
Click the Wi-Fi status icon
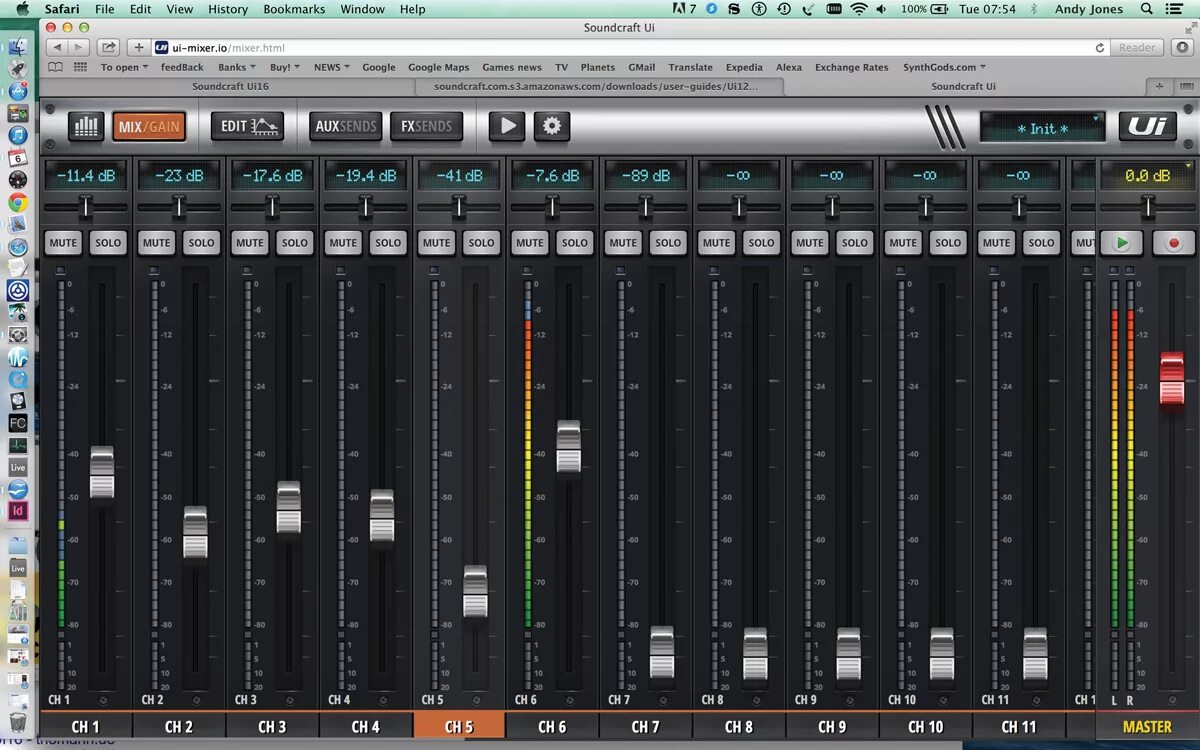(x=859, y=9)
